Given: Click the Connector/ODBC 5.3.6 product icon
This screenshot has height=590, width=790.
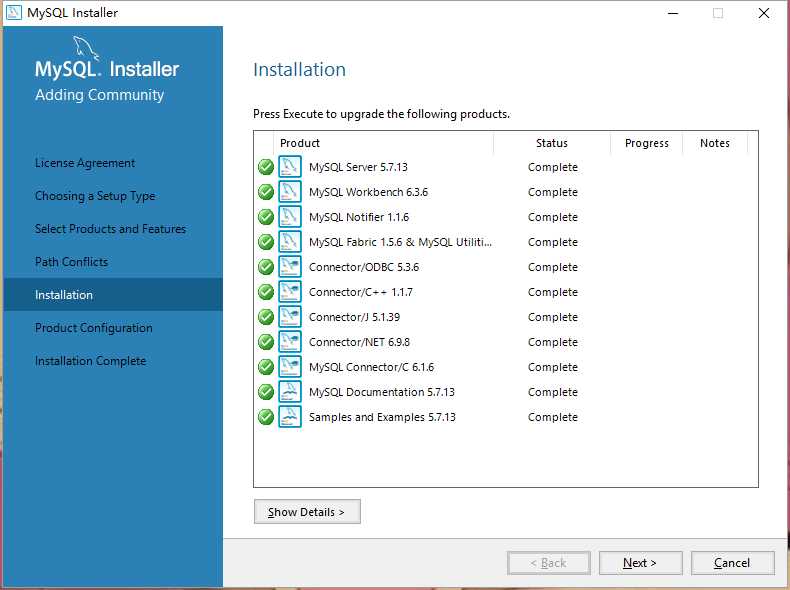Looking at the screenshot, I should pos(290,267).
